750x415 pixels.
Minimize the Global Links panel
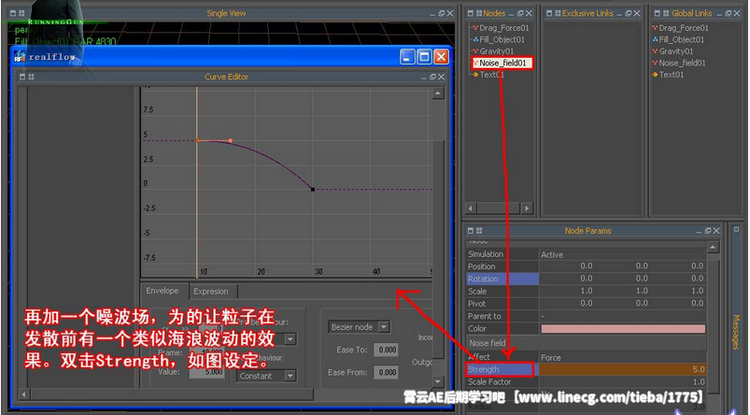(720, 14)
